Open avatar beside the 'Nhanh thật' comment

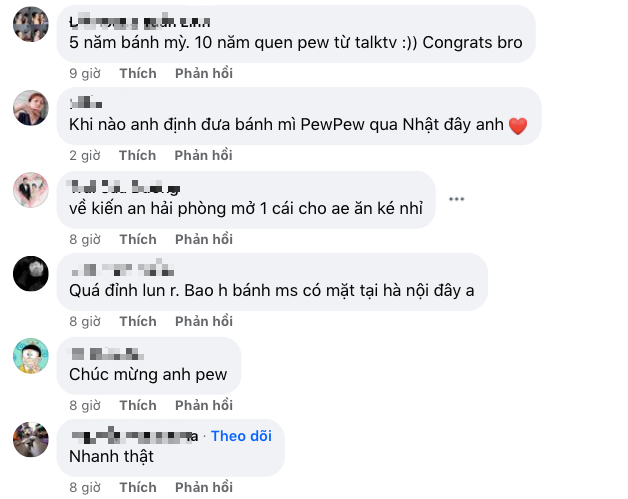tap(31, 439)
